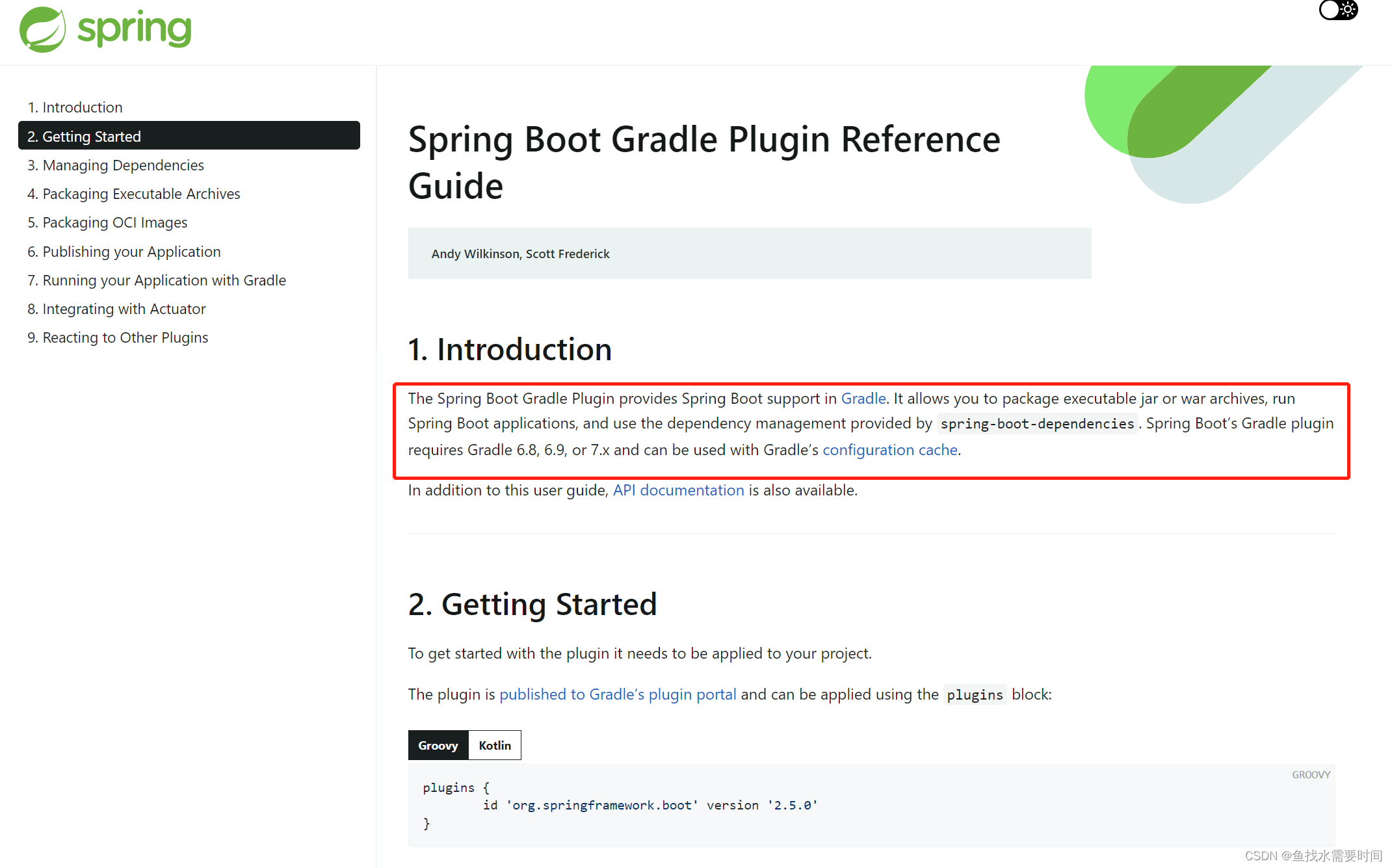Open the configuration cache link

889,449
